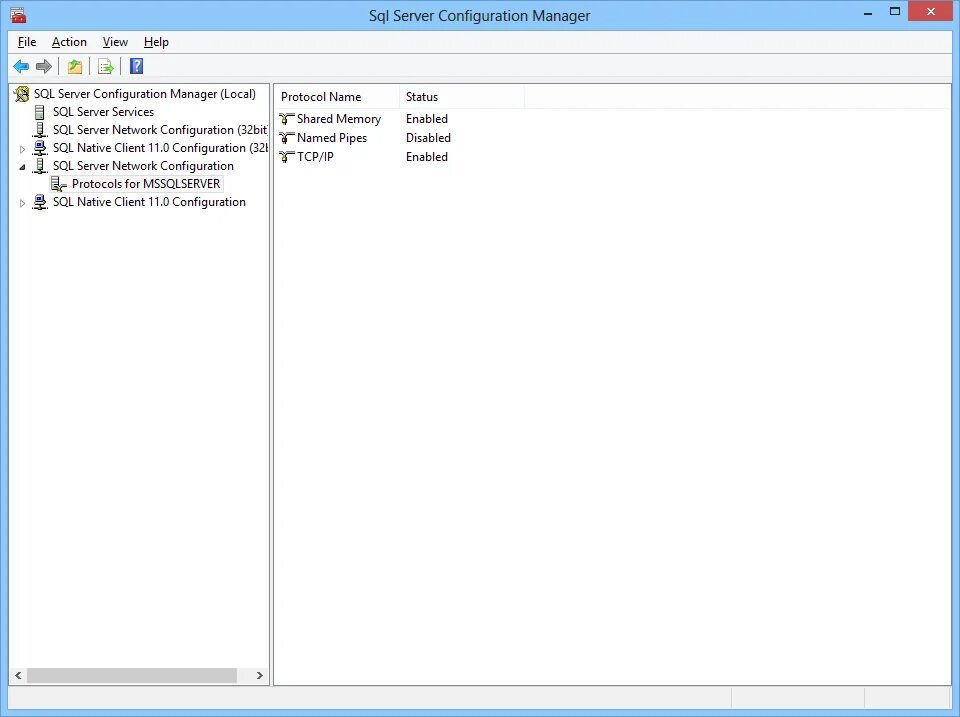Minimize the Configuration Manager window

pyautogui.click(x=868, y=12)
